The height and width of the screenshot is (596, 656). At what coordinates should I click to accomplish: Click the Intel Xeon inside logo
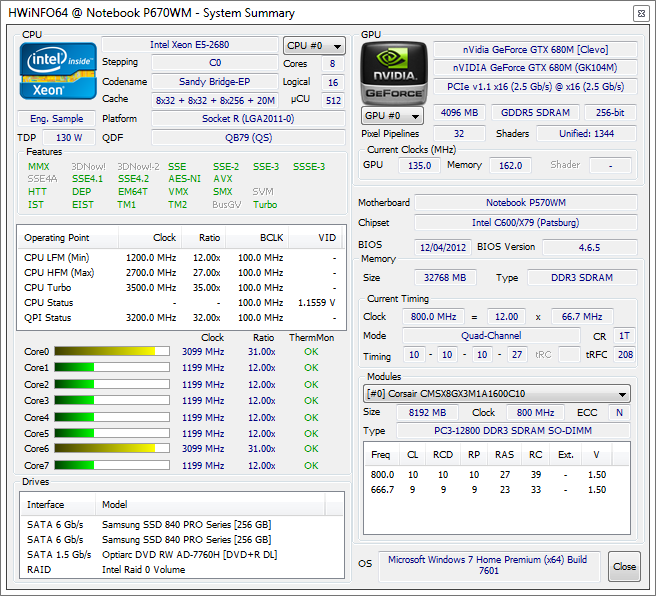(58, 71)
